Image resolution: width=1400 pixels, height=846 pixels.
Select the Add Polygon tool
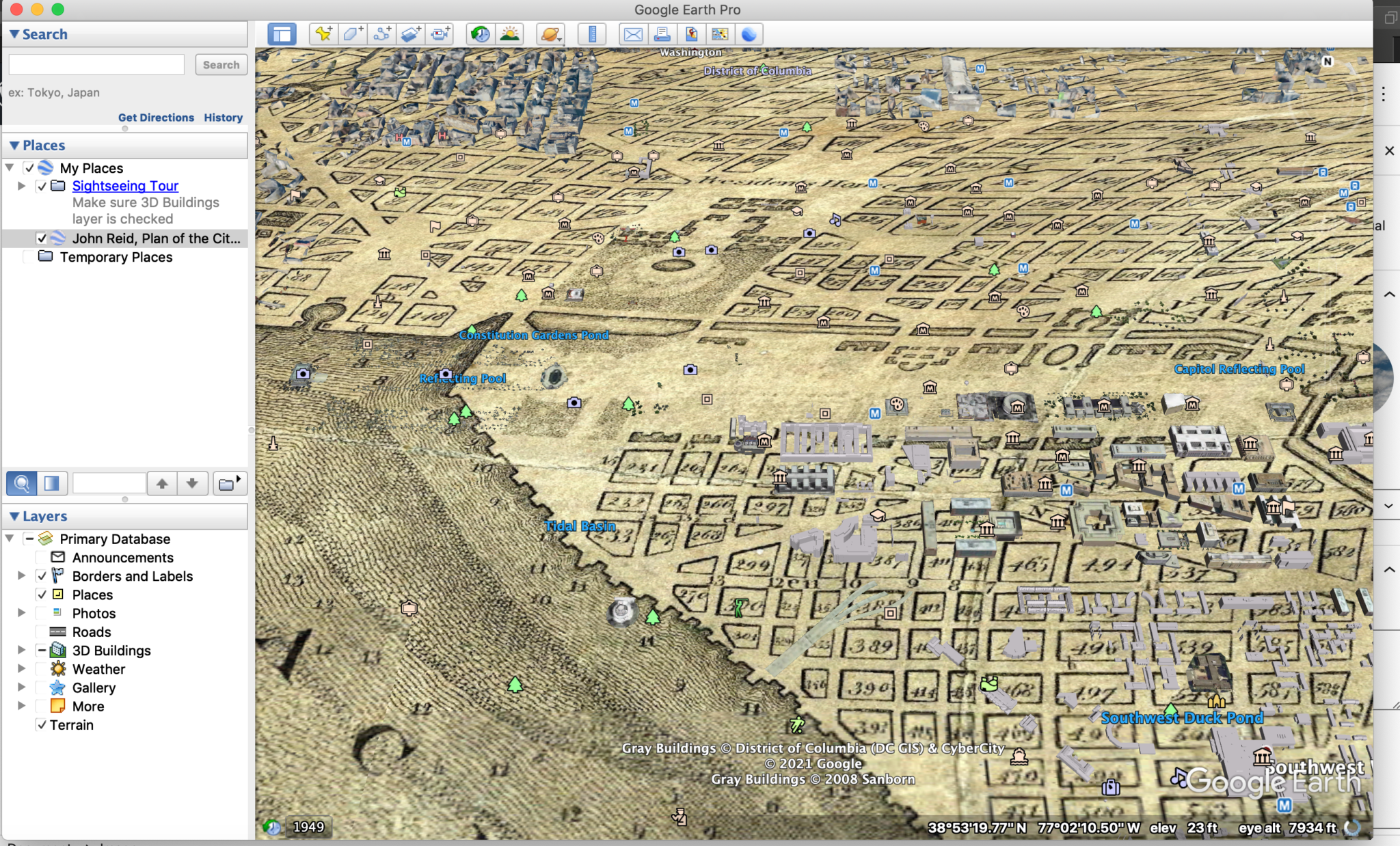click(x=353, y=33)
